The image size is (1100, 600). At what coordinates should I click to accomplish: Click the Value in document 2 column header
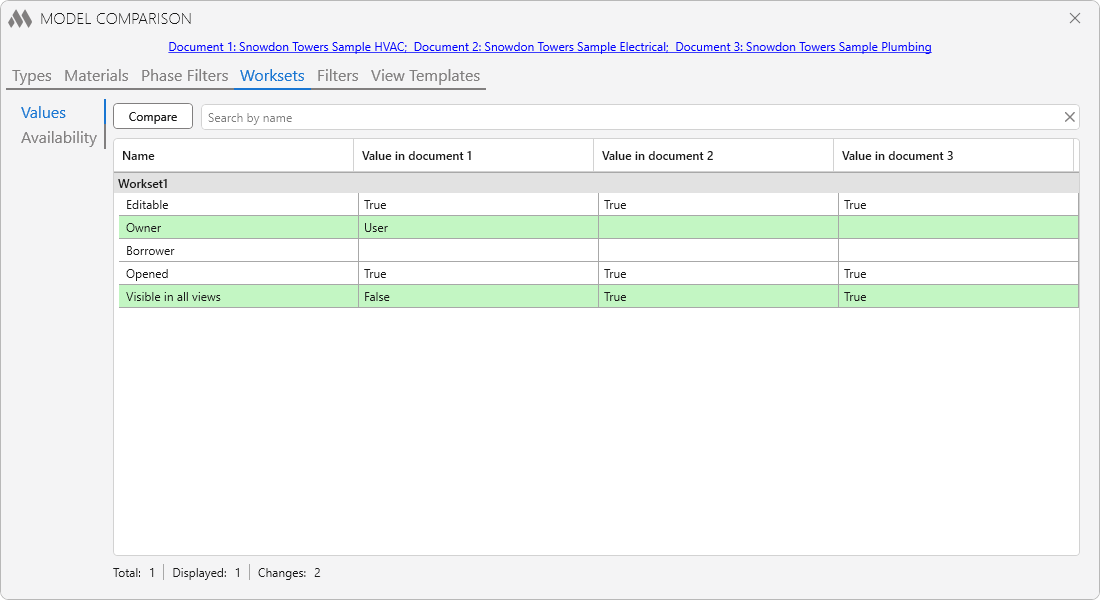tap(713, 156)
